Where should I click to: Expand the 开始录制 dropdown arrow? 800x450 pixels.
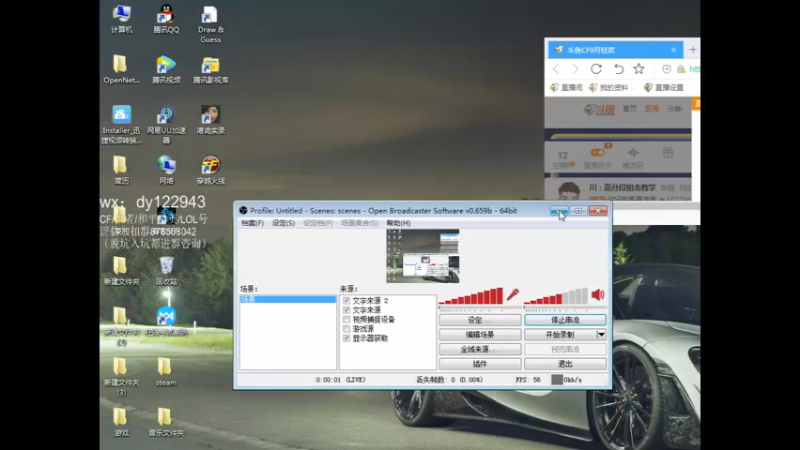coord(601,335)
